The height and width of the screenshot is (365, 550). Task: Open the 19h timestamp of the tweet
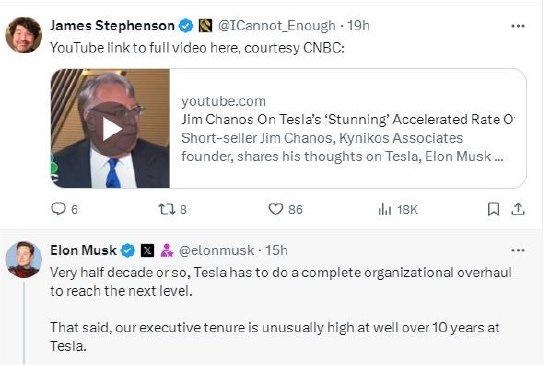[x=358, y=26]
